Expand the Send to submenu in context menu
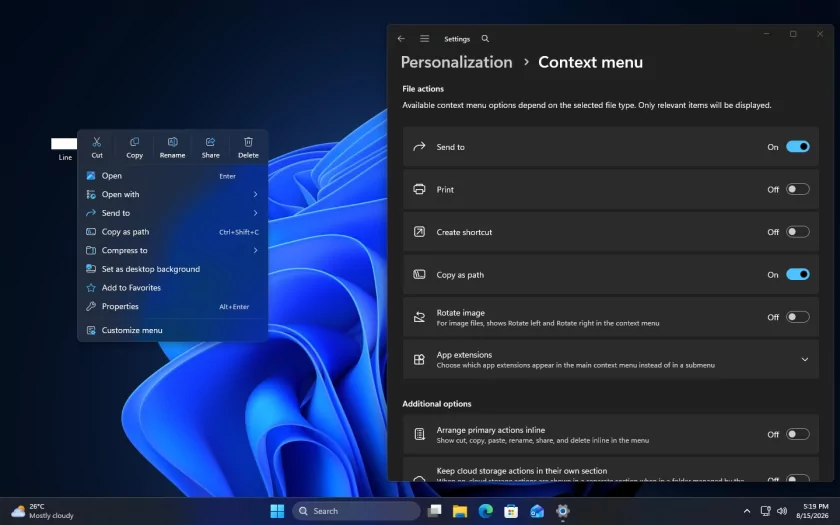840x525 pixels. (172, 213)
